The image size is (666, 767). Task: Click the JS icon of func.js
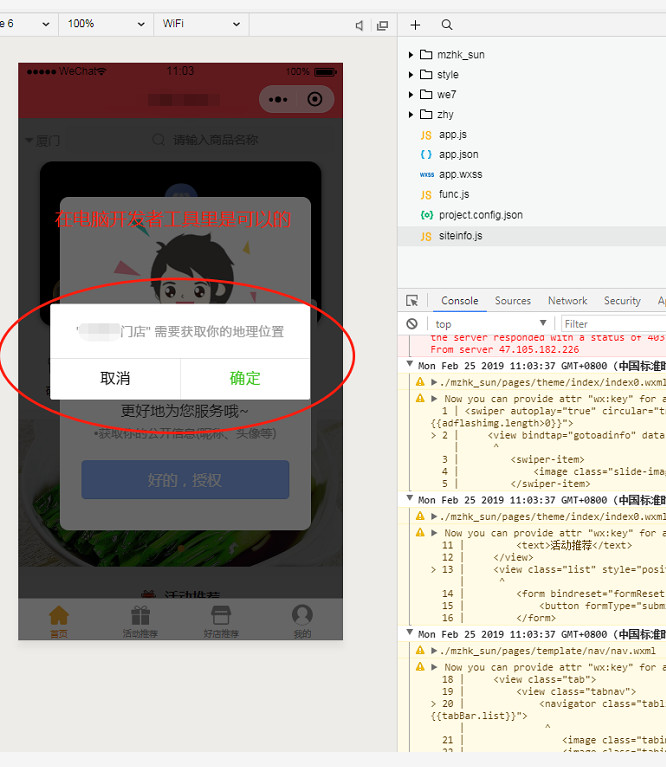[x=426, y=195]
